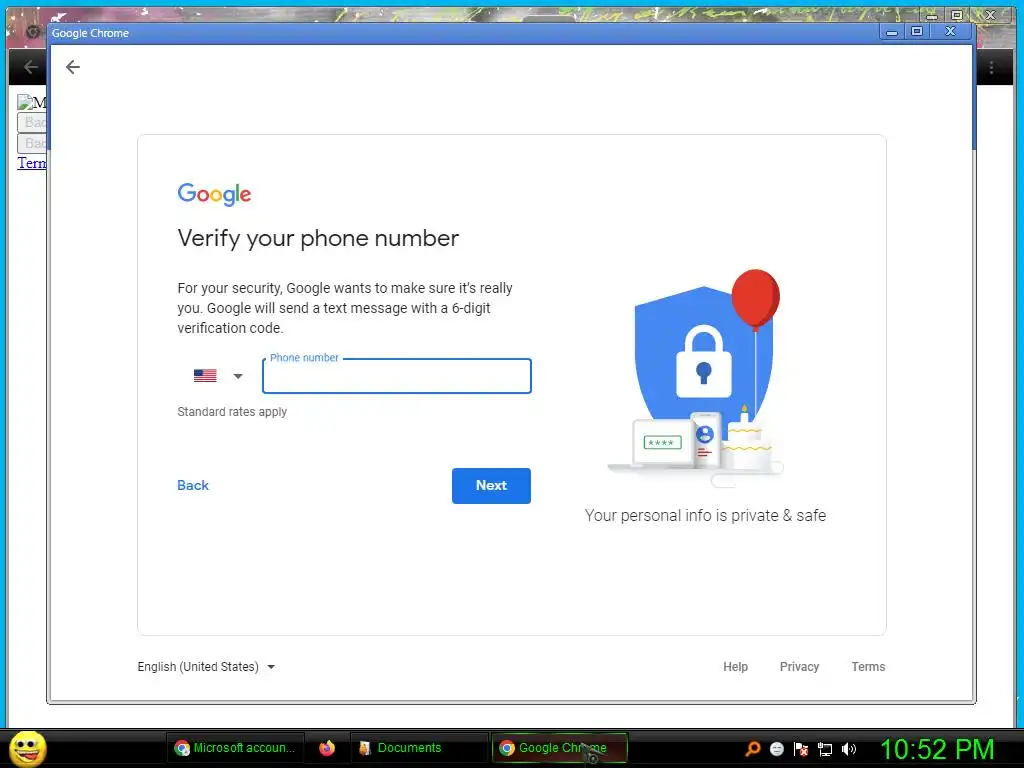This screenshot has height=768, width=1024.
Task: Open the English (United States) language dropdown
Action: point(206,667)
